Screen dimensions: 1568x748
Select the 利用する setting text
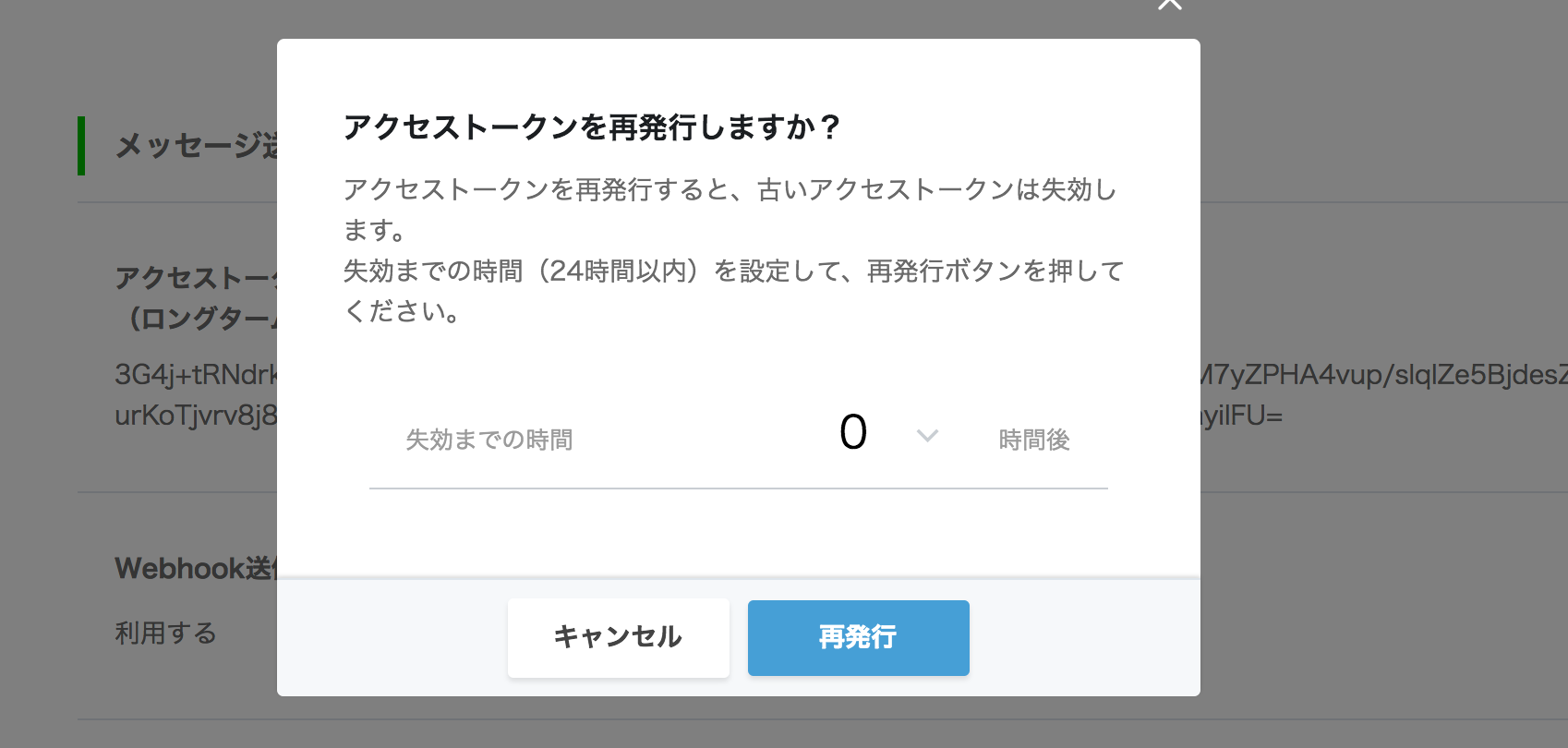click(165, 633)
